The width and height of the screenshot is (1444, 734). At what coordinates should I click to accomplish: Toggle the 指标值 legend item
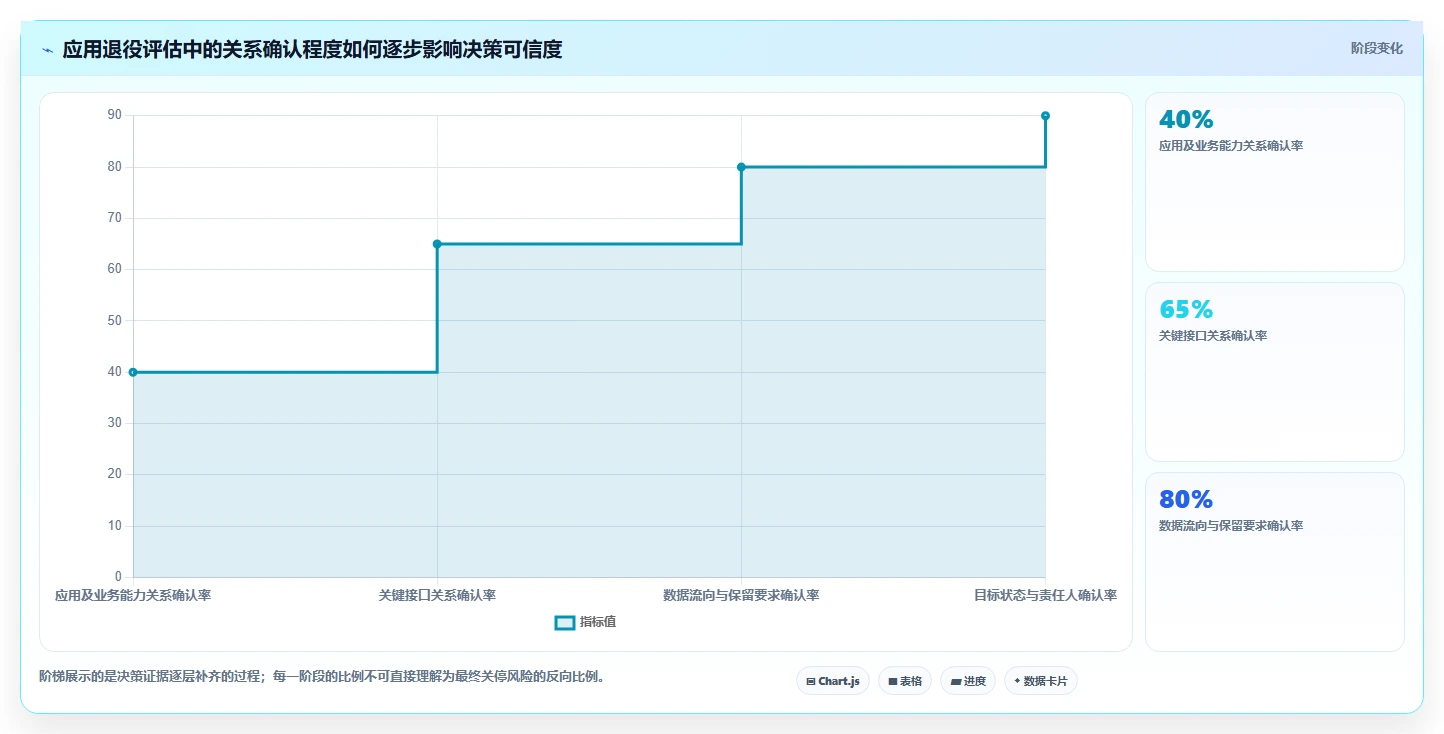tap(586, 622)
